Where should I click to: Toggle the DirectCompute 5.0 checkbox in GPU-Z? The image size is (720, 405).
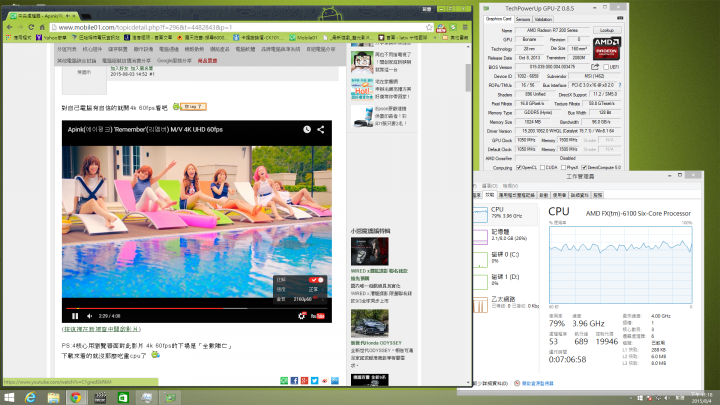pos(584,168)
